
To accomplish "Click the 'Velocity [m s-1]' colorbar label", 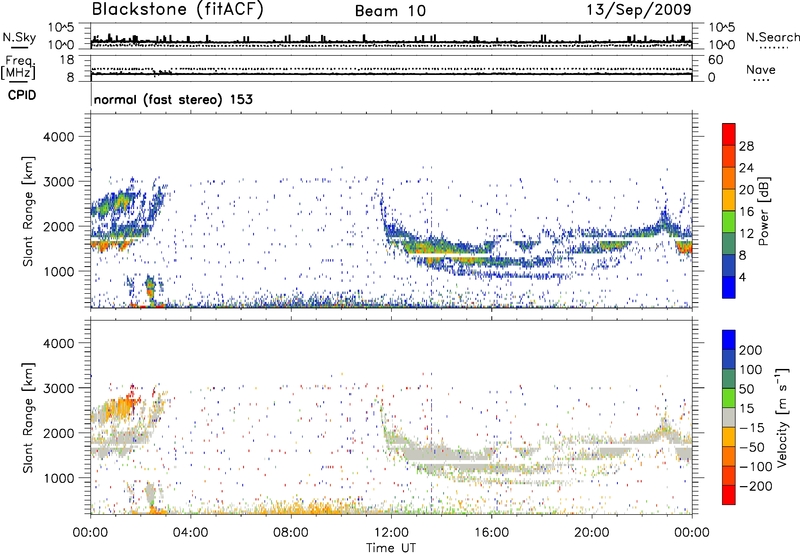I will click(x=782, y=418).
